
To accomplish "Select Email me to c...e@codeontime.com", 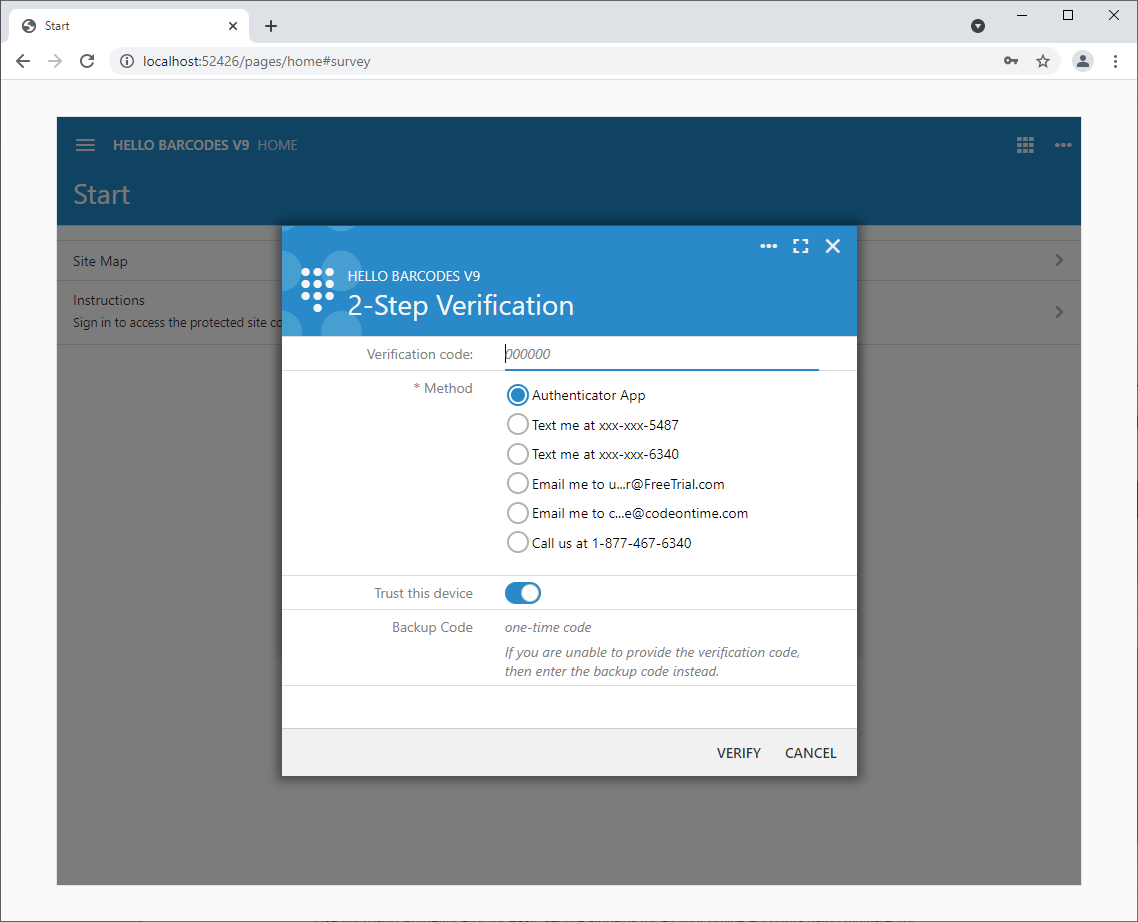I will 518,513.
